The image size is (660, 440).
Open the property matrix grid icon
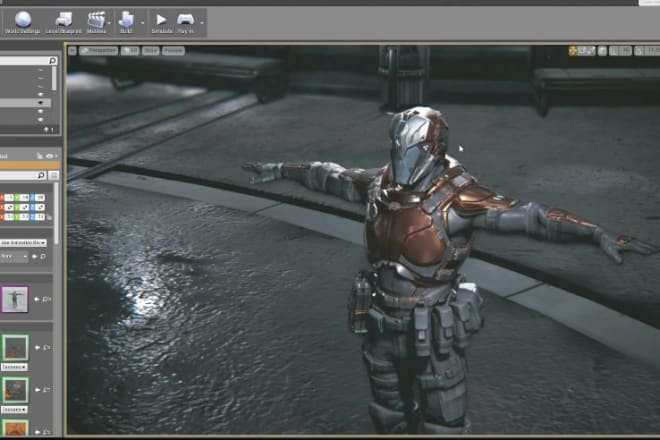point(53,175)
